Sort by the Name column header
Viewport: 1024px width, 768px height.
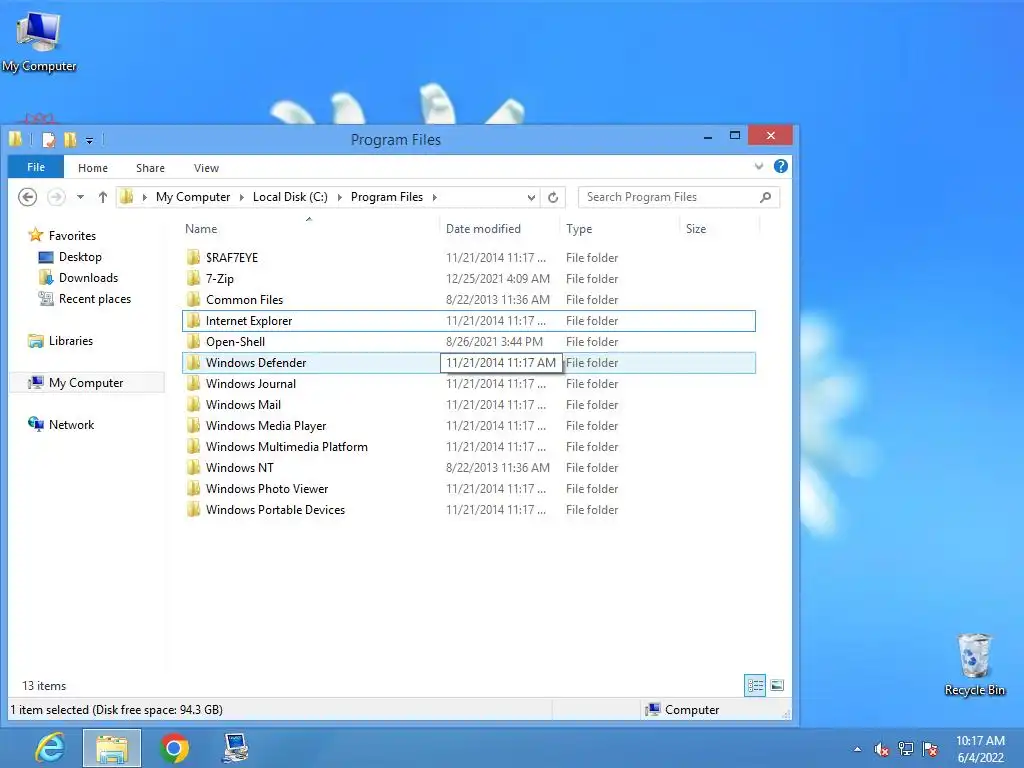tap(310, 229)
